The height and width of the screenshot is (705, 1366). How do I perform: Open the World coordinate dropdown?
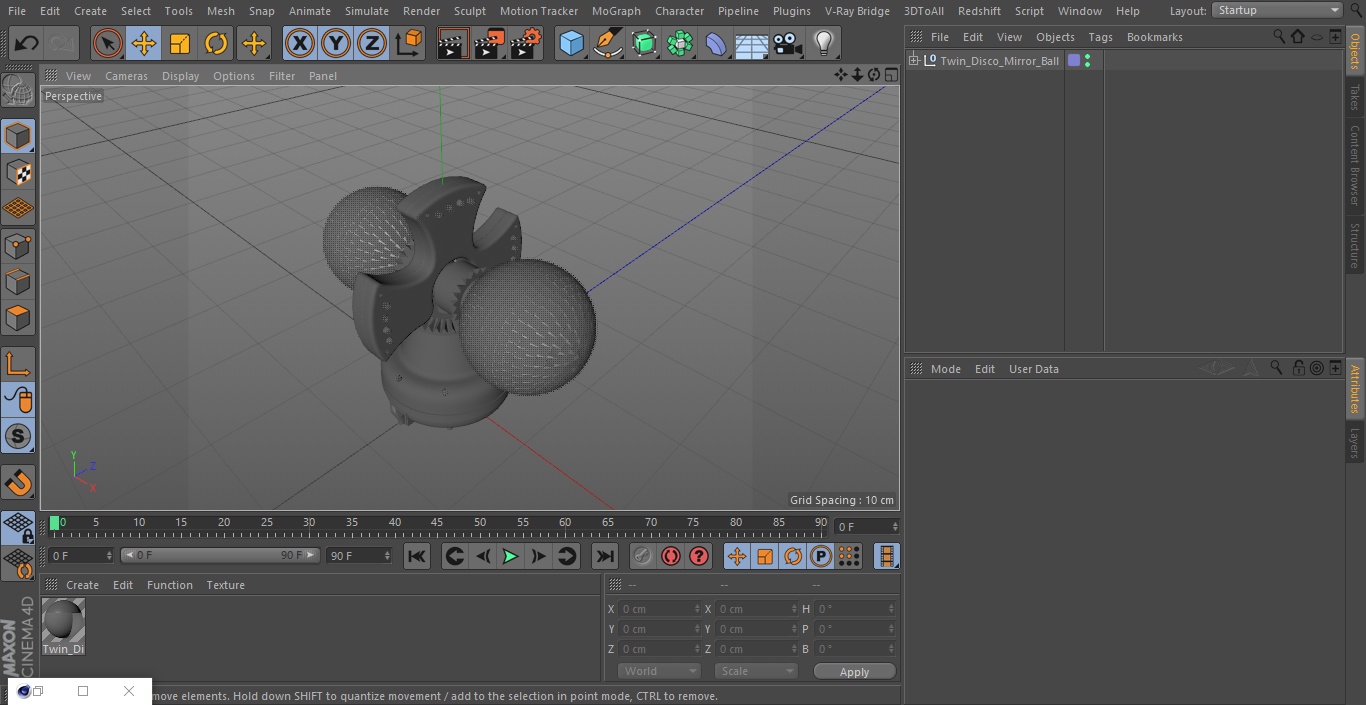659,671
